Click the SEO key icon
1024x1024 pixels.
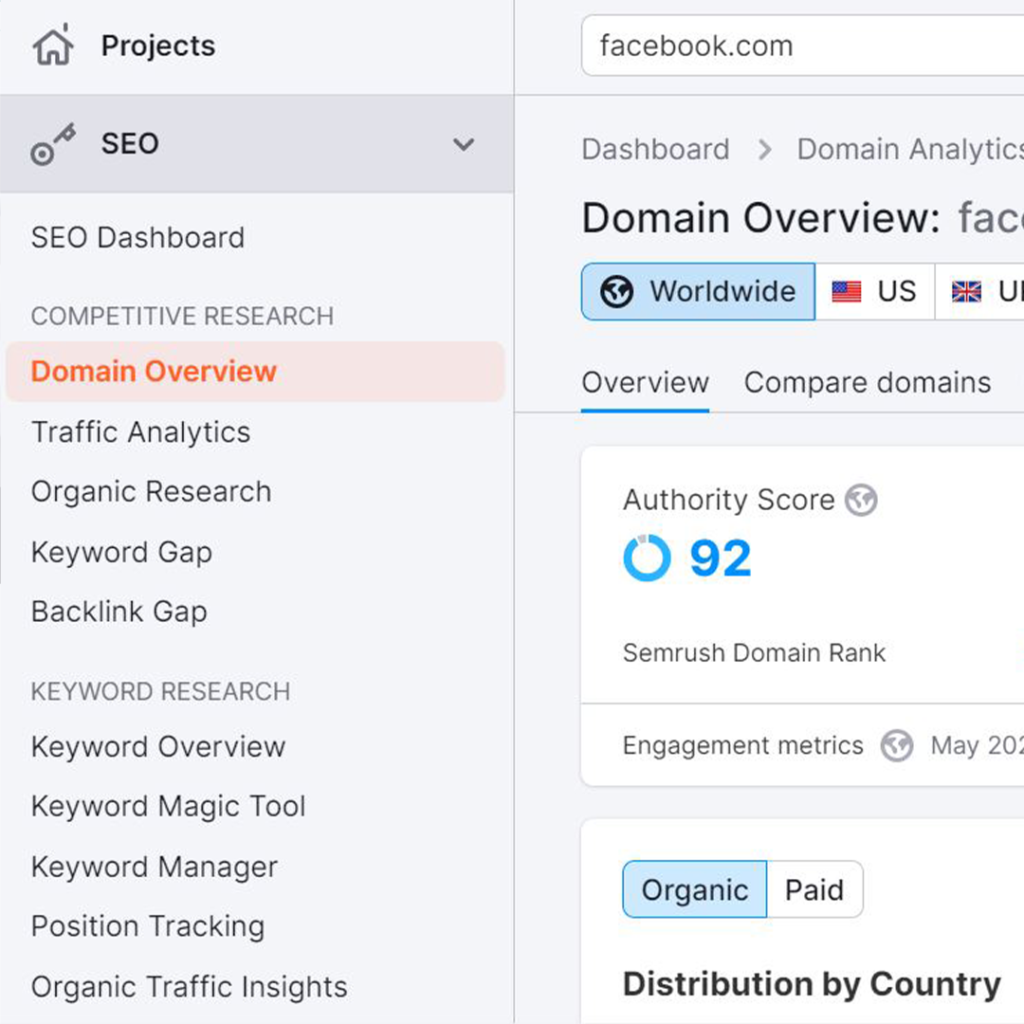point(53,144)
